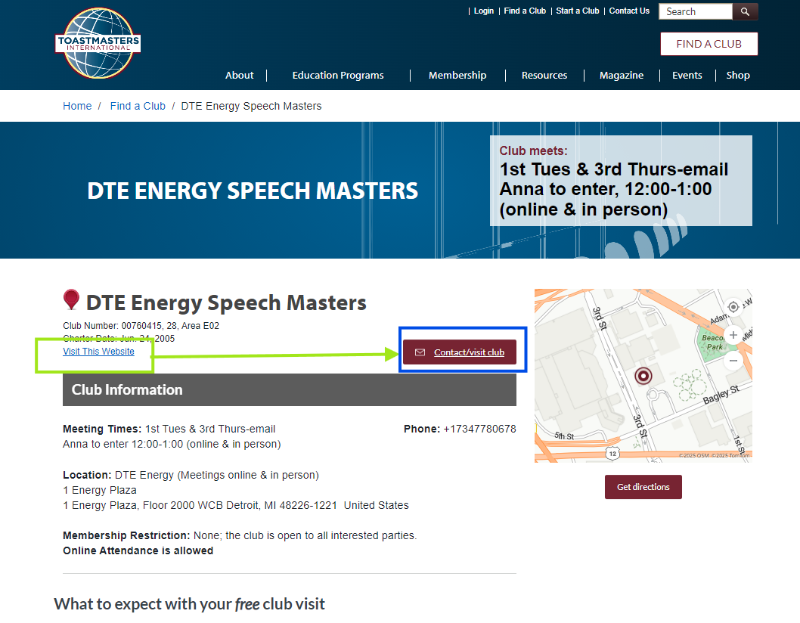The width and height of the screenshot is (800, 623).
Task: Click the envelope icon on Contact button
Action: tap(420, 353)
